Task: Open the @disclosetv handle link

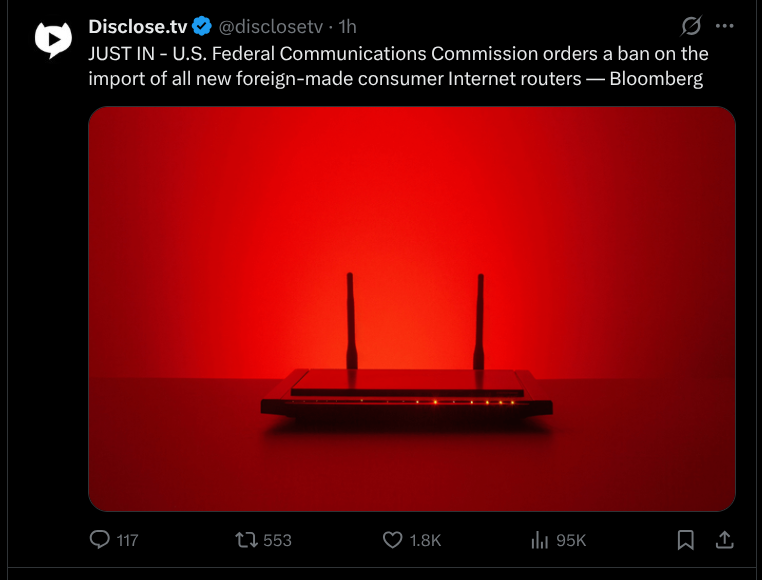Action: [272, 26]
